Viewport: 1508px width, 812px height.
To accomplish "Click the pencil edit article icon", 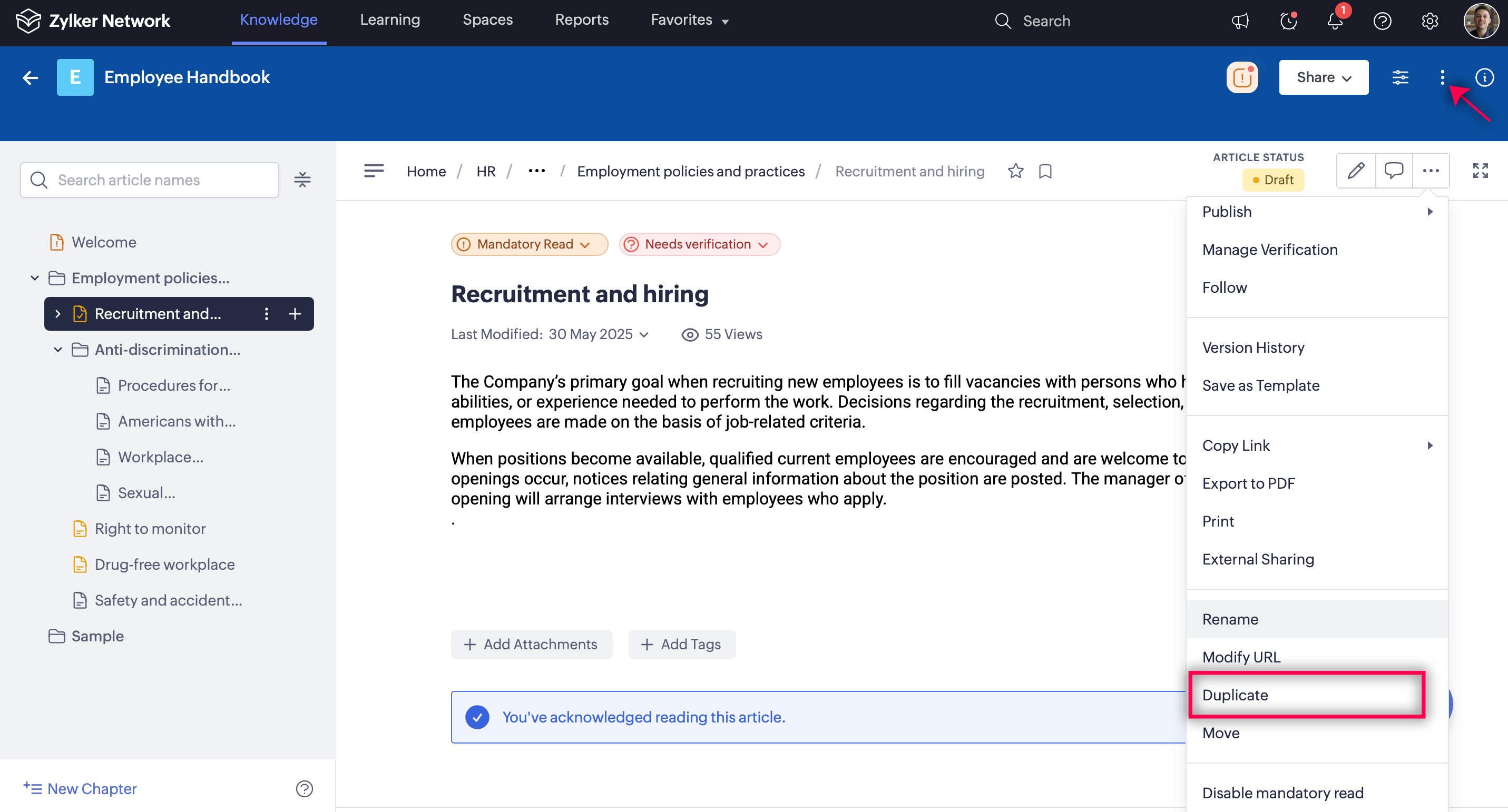I will pos(1355,171).
